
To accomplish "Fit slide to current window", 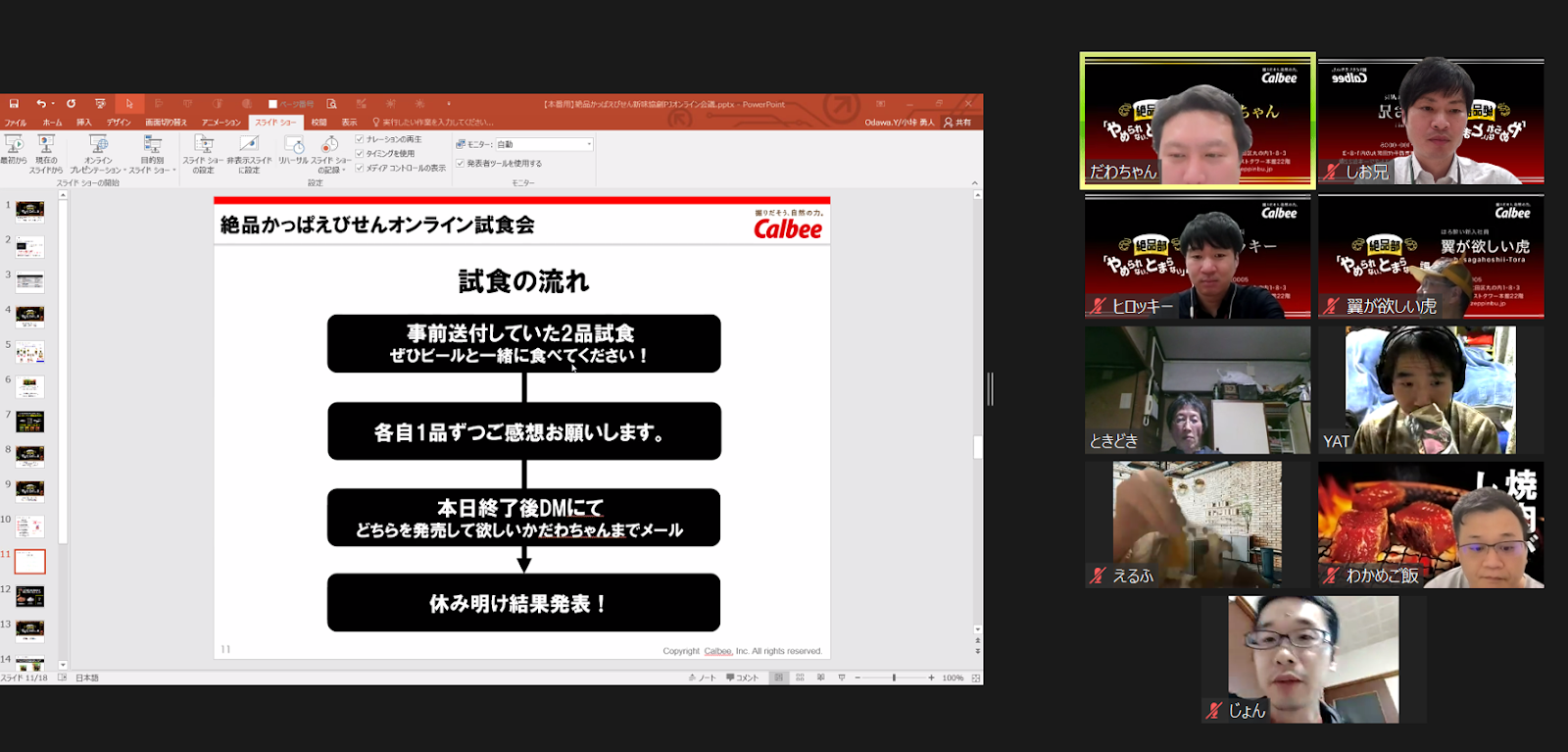I will pyautogui.click(x=975, y=677).
